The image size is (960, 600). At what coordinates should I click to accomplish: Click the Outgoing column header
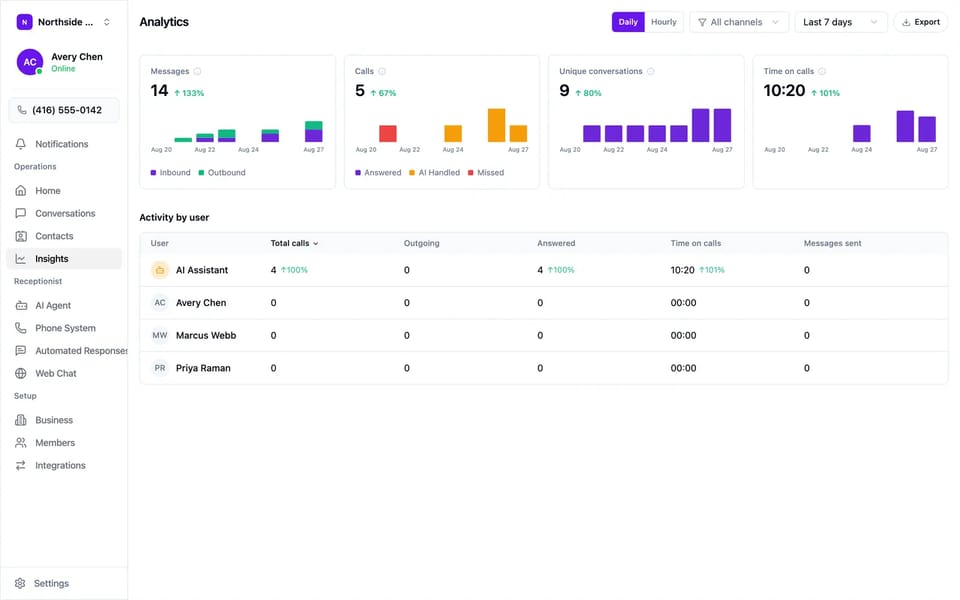point(421,243)
